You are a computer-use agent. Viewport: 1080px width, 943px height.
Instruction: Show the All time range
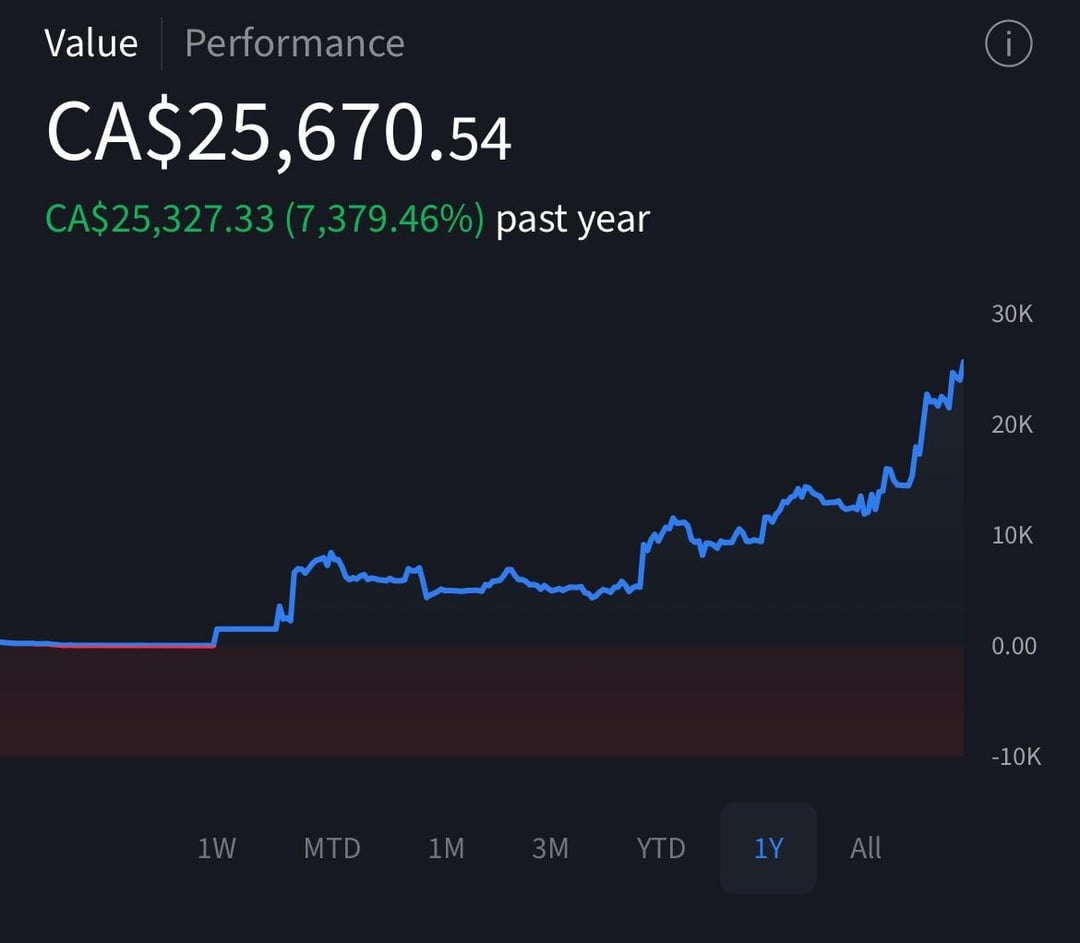866,849
